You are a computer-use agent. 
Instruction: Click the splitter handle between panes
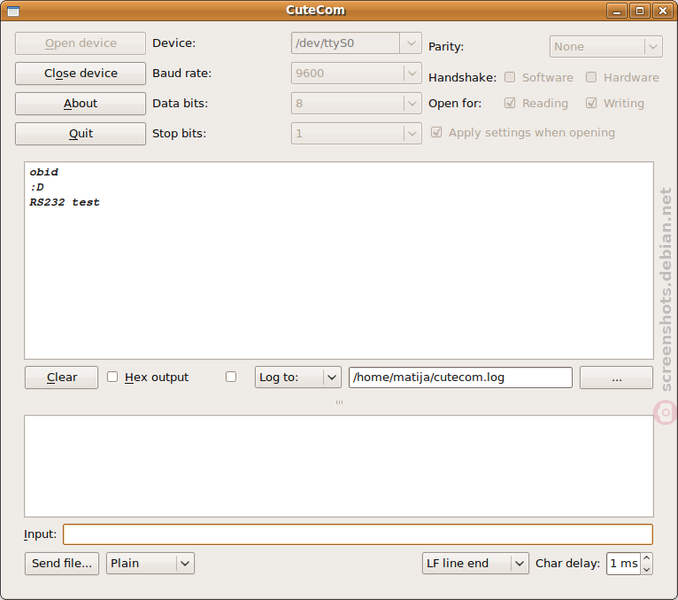(339, 402)
